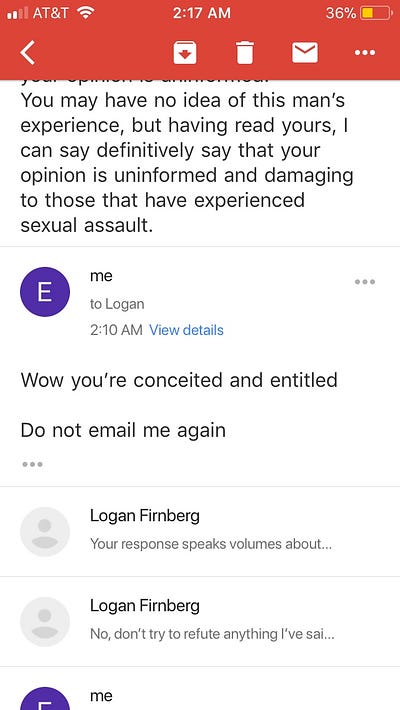
Task: Tap the 'to Logan' recipient line
Action: [x=117, y=304]
